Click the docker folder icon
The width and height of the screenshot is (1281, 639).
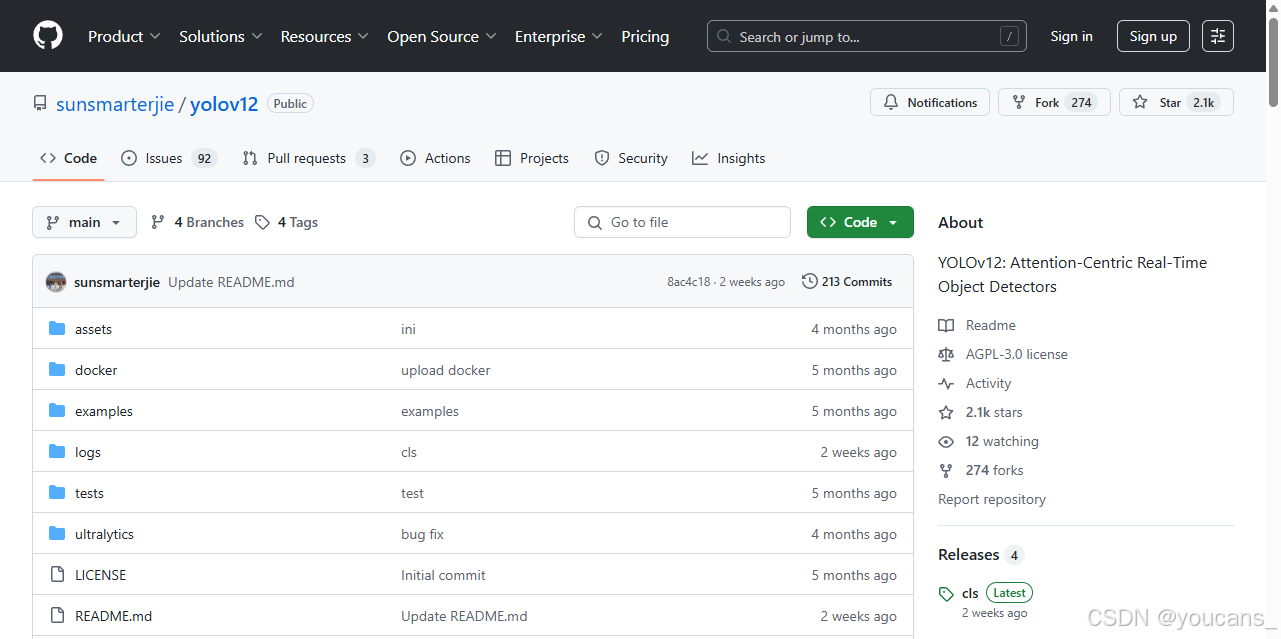click(x=57, y=370)
